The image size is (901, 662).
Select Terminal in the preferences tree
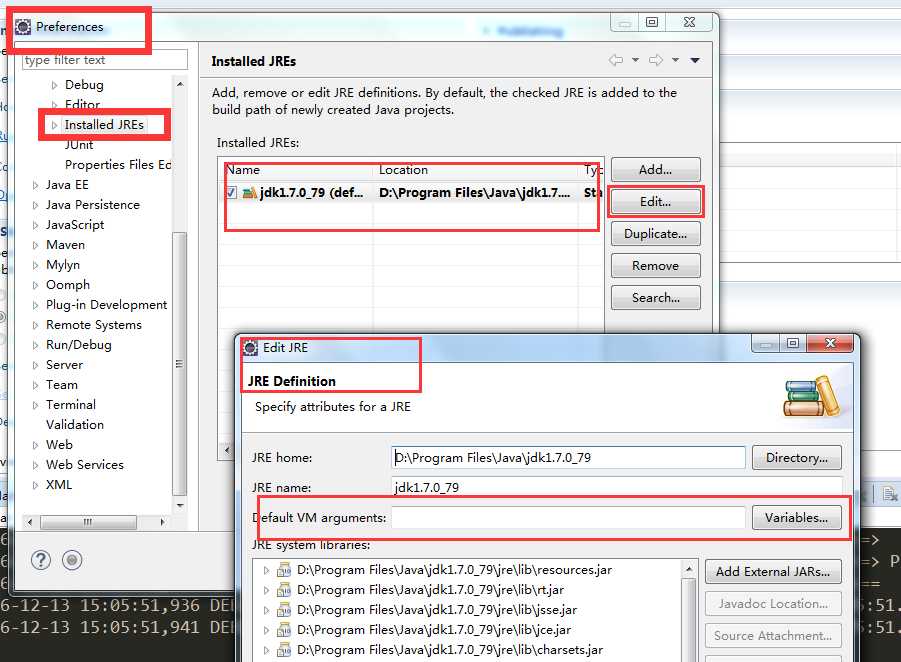(x=71, y=405)
